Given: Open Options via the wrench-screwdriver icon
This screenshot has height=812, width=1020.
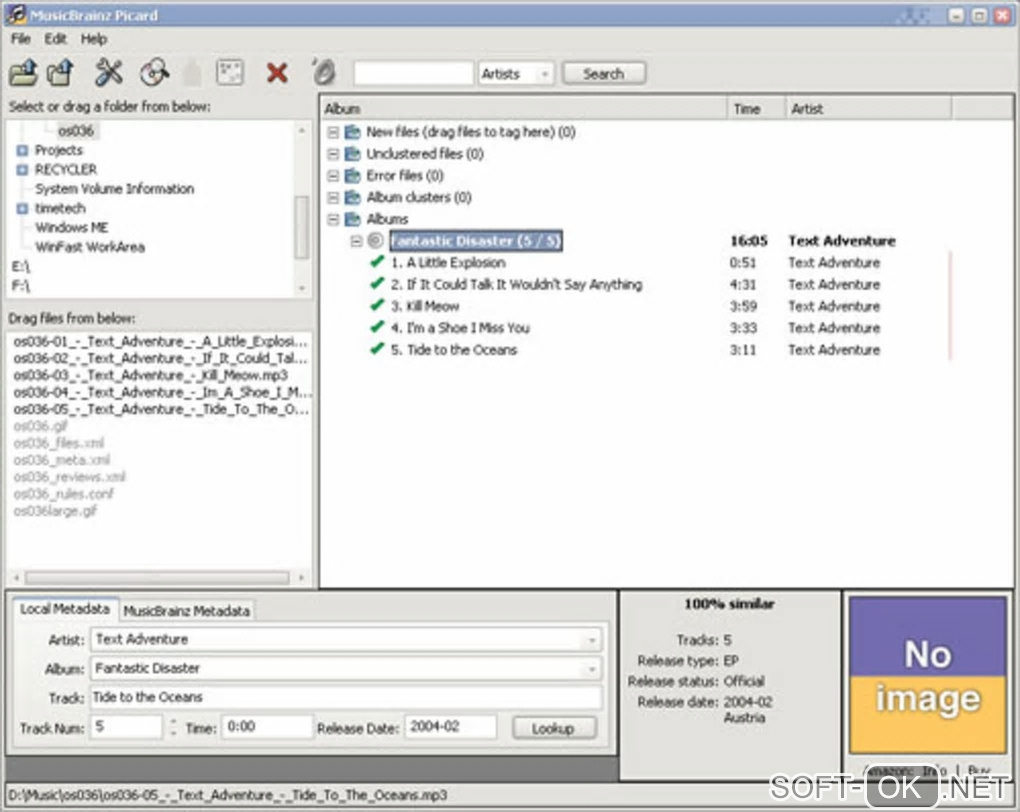Looking at the screenshot, I should pyautogui.click(x=108, y=72).
